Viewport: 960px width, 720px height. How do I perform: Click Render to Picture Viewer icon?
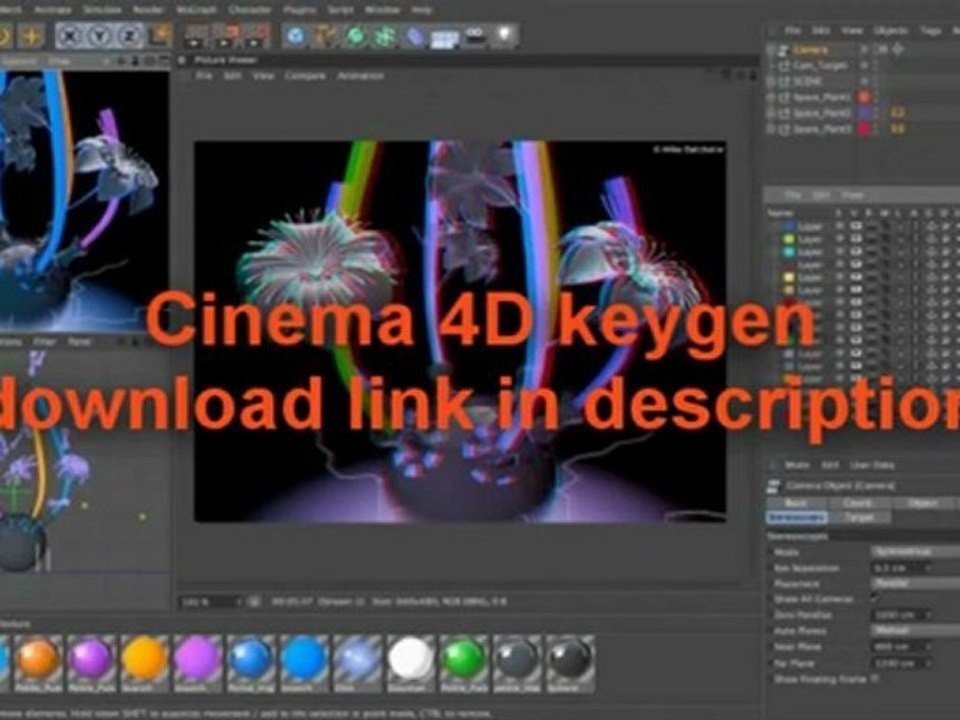pos(228,36)
